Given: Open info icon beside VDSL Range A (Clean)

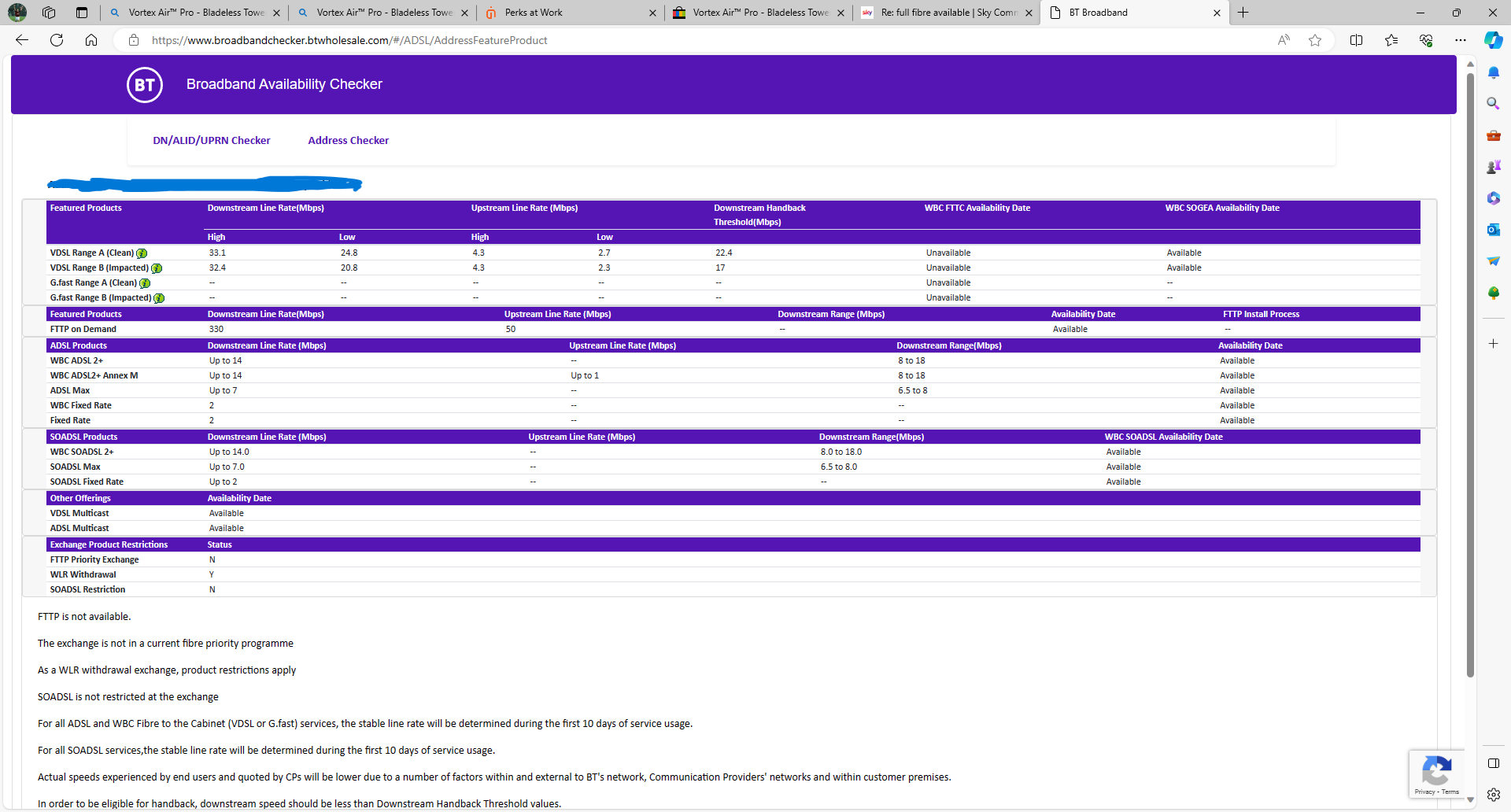Looking at the screenshot, I should (142, 253).
